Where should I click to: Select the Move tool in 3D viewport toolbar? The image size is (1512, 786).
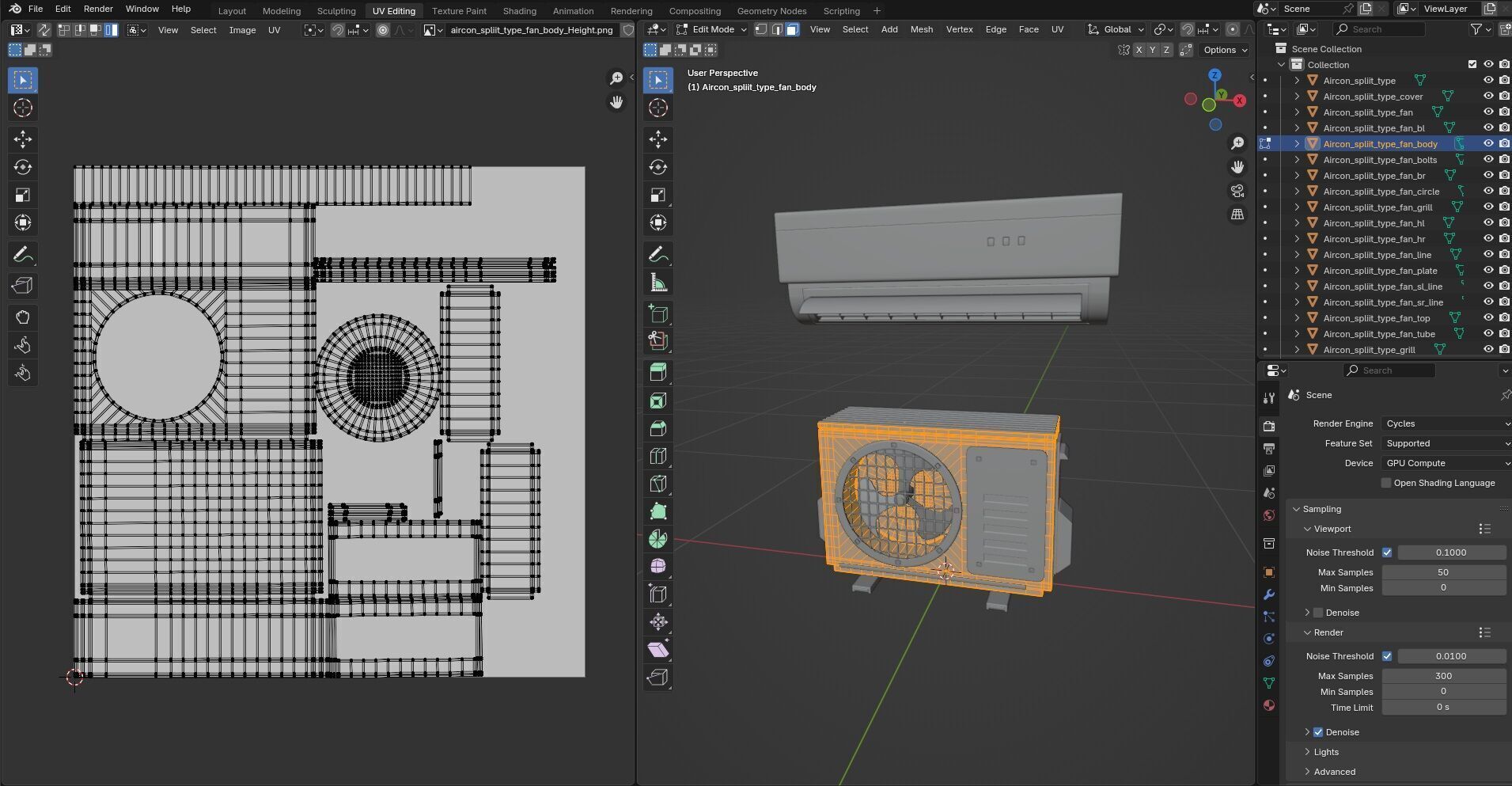pyautogui.click(x=658, y=139)
